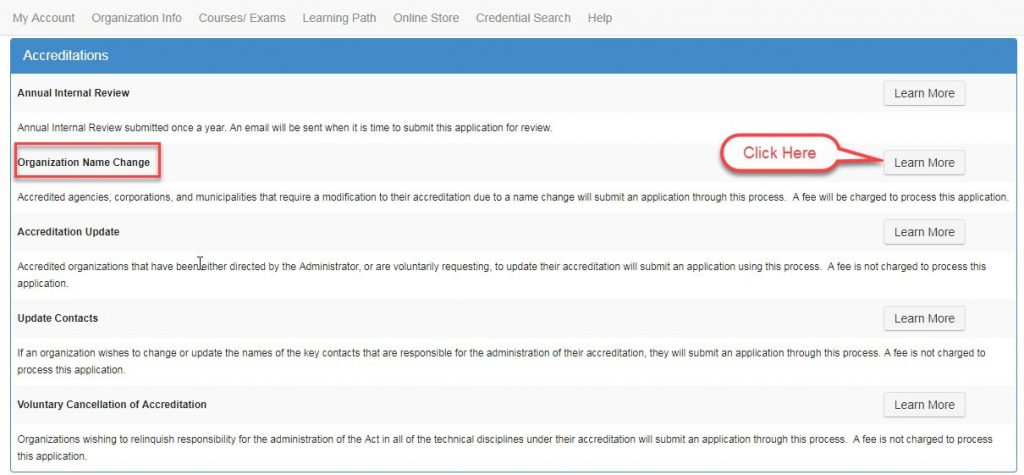Select the Accreditation Update heading
This screenshot has height=475, width=1024.
(x=69, y=232)
